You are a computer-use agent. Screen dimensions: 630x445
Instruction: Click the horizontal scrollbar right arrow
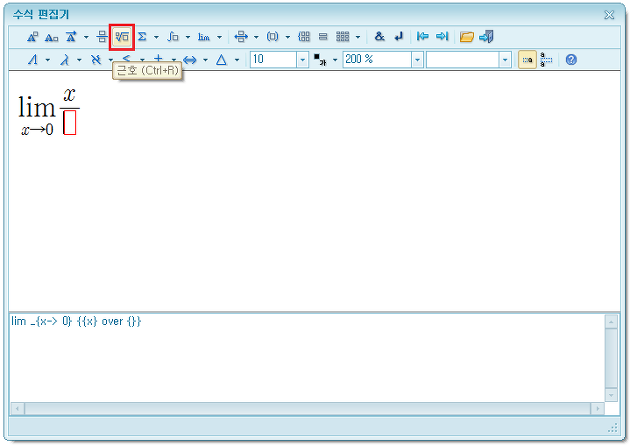[x=597, y=409]
